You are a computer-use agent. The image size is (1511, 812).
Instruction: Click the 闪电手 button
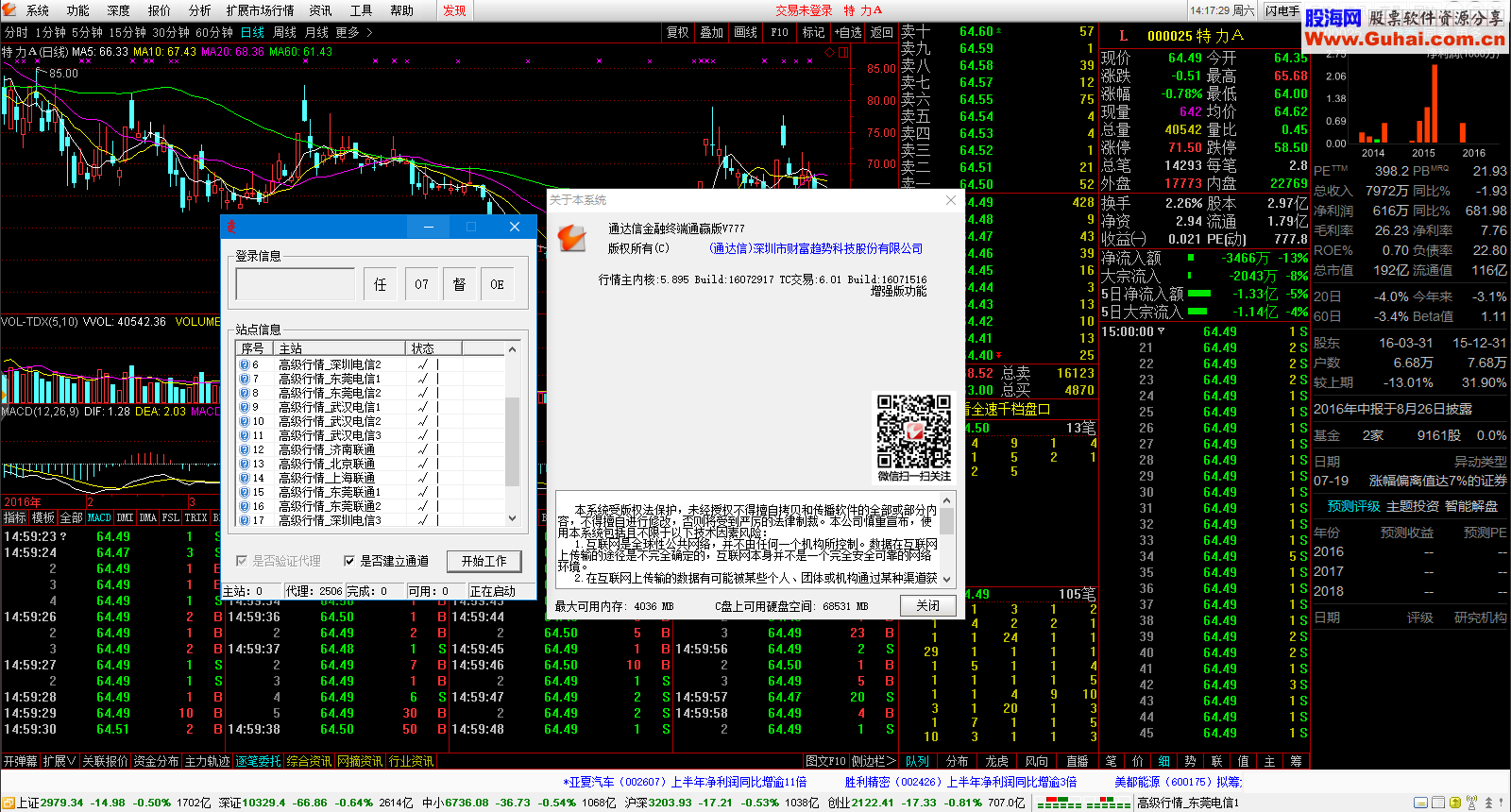pyautogui.click(x=1282, y=10)
